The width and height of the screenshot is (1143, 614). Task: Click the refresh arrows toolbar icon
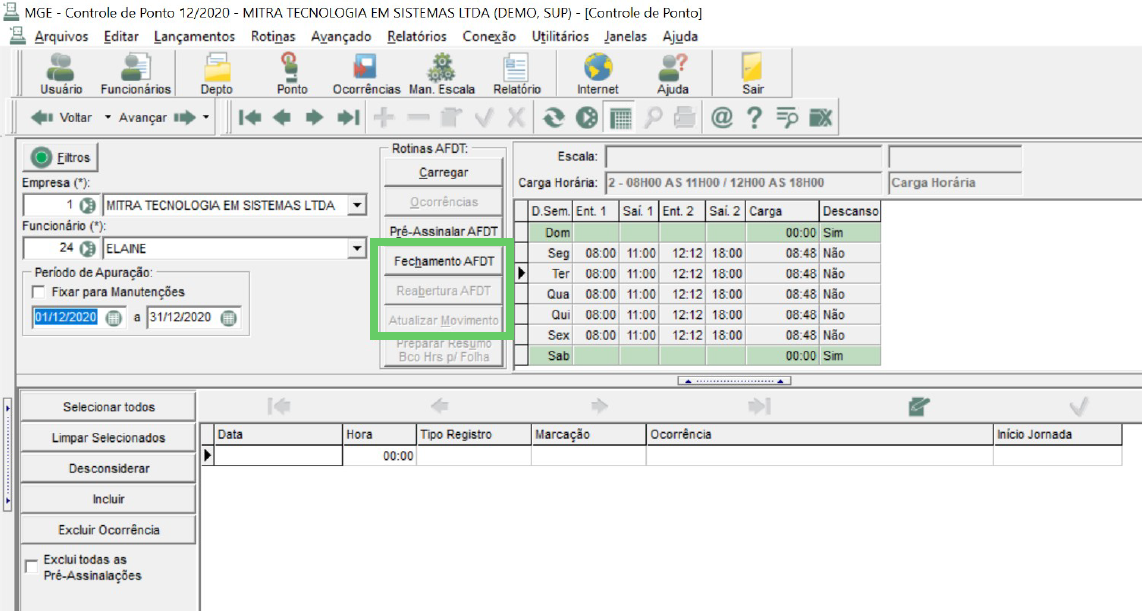point(554,117)
